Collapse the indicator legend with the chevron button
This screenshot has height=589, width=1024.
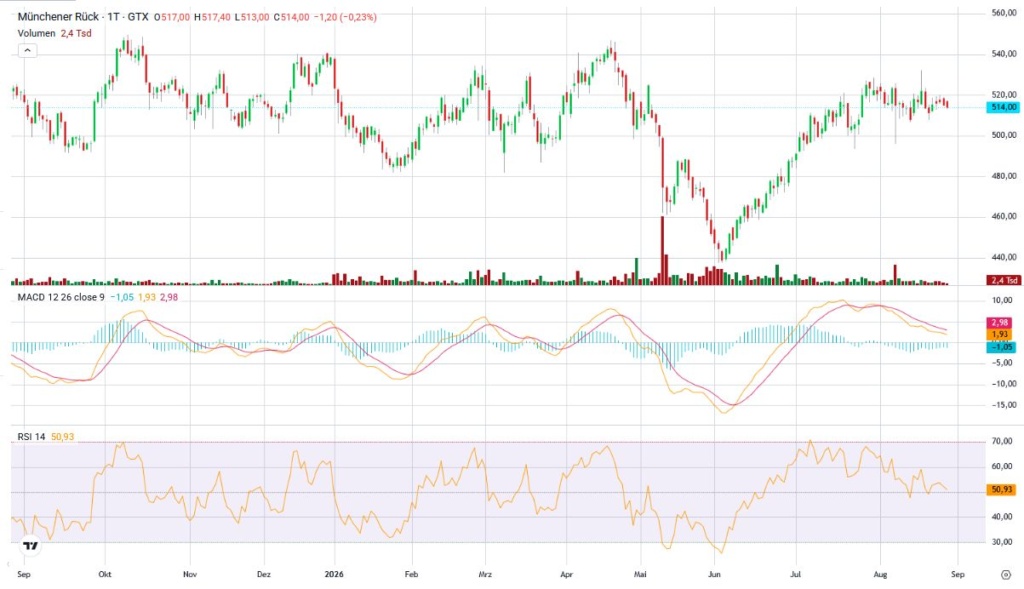click(27, 50)
